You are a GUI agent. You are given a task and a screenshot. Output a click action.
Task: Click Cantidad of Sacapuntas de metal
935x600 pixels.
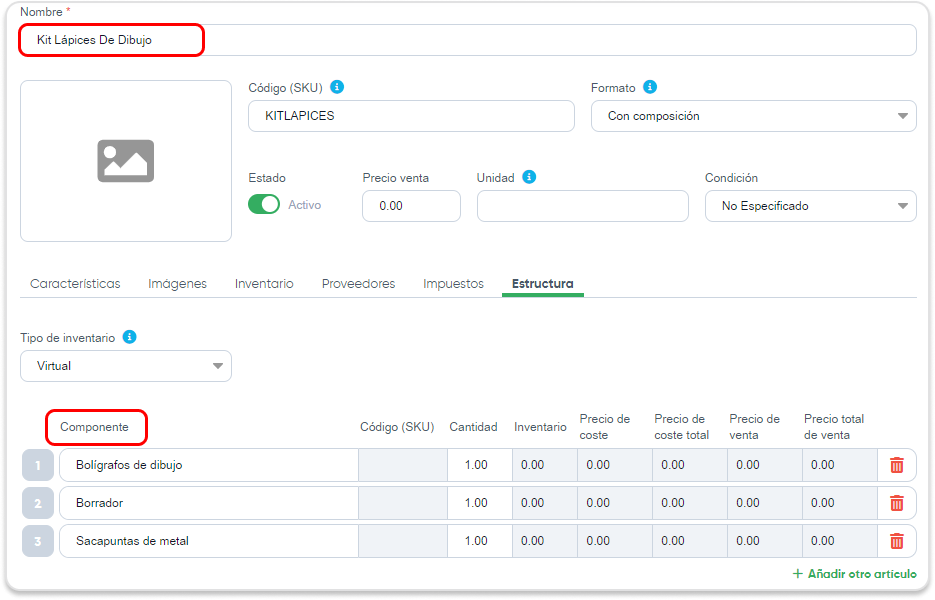(480, 541)
